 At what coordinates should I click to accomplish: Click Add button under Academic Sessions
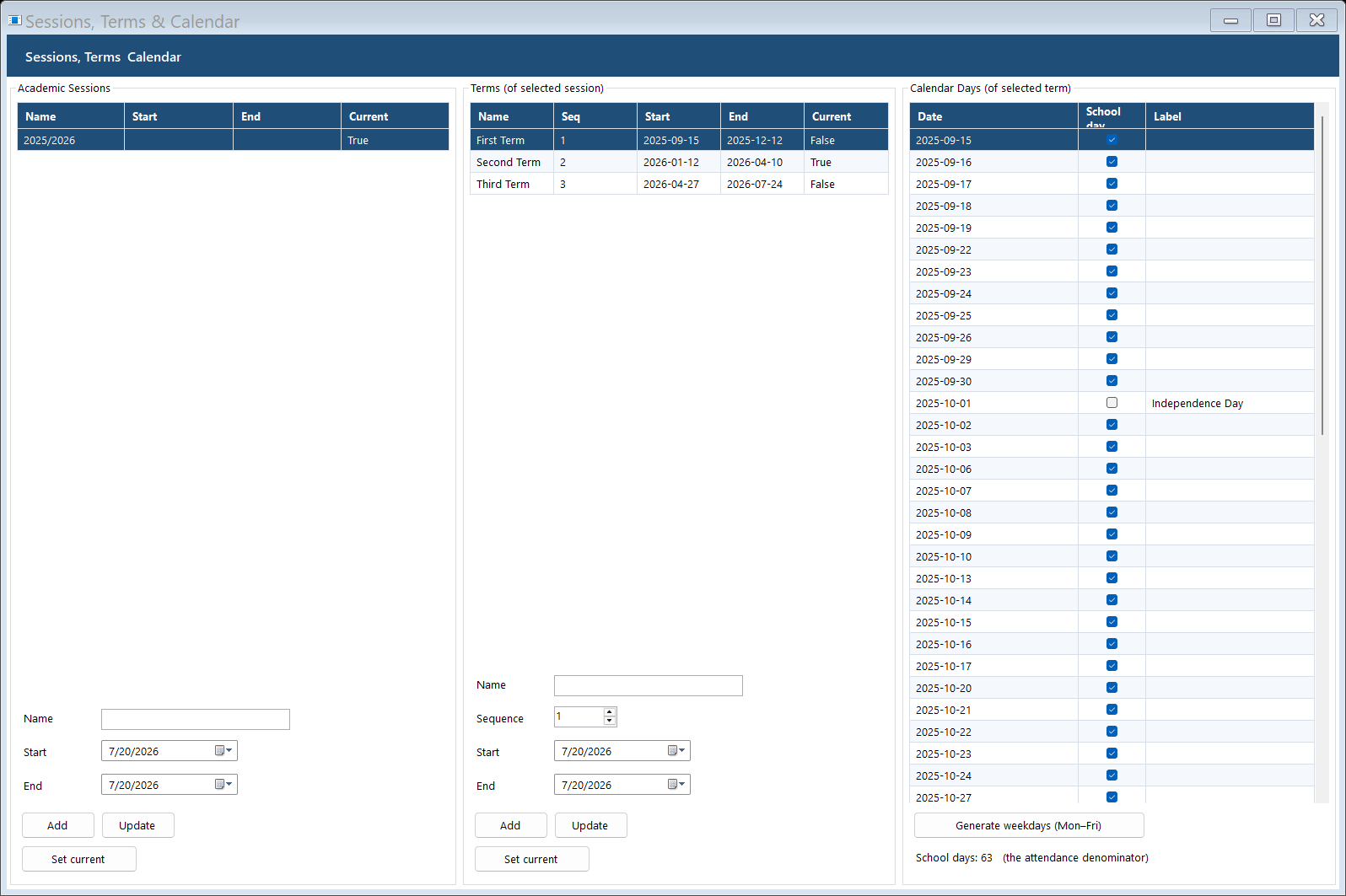(x=57, y=825)
